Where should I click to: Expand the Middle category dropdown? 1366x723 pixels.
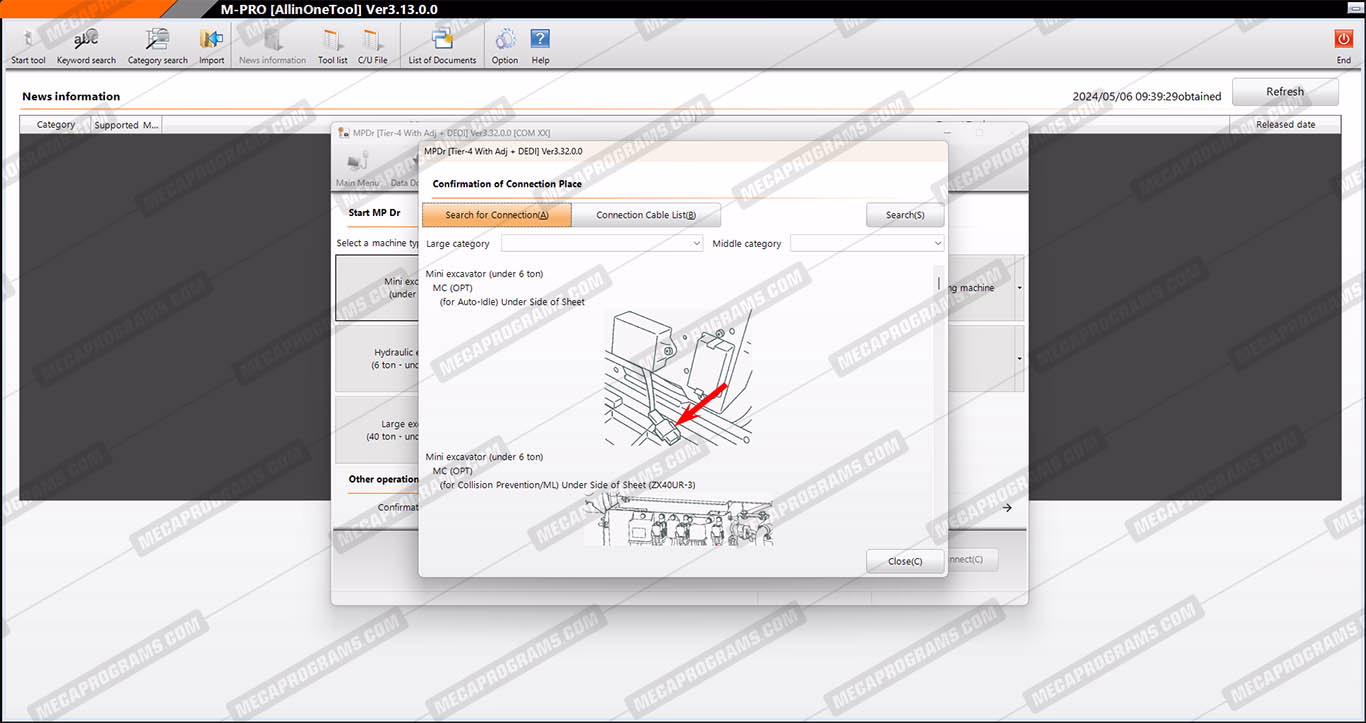coord(866,243)
